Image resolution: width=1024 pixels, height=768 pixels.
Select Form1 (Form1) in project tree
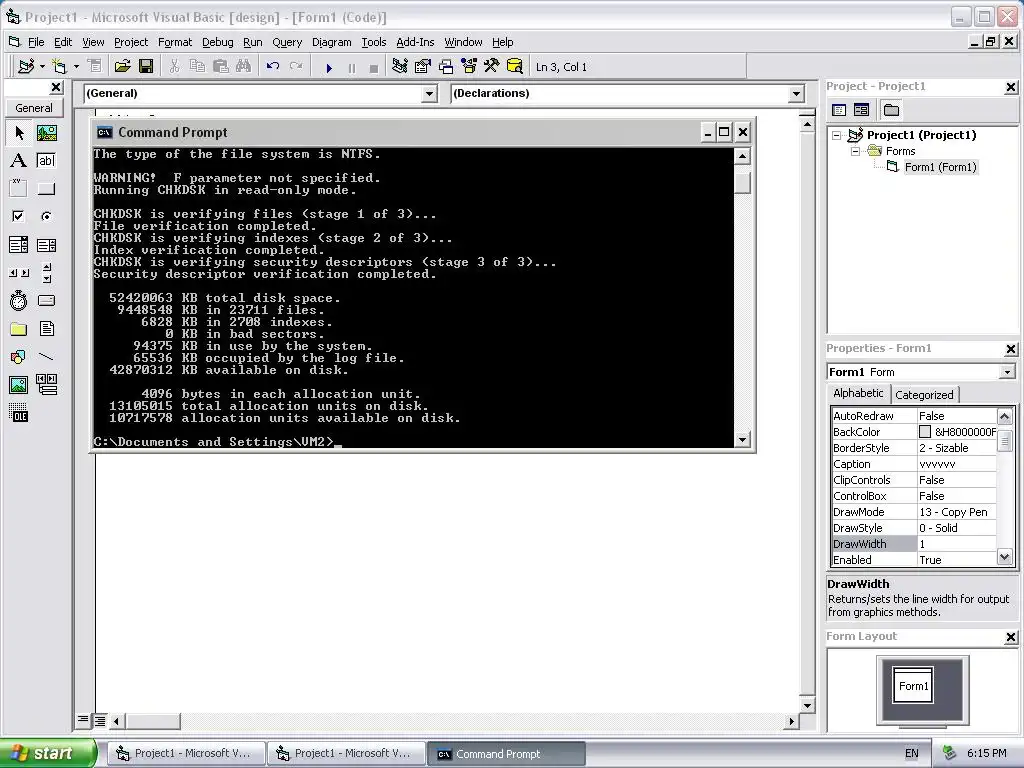pyautogui.click(x=940, y=167)
